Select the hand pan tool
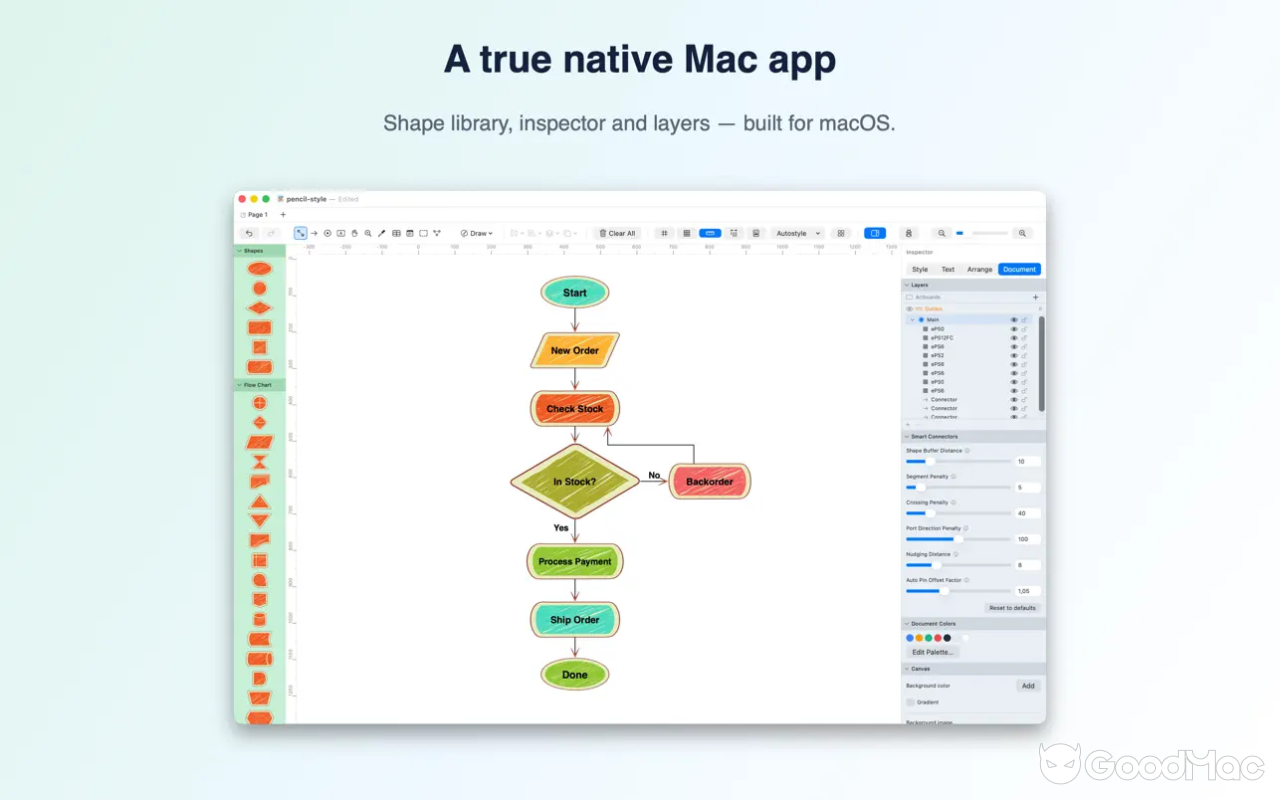This screenshot has height=800, width=1280. pos(354,233)
